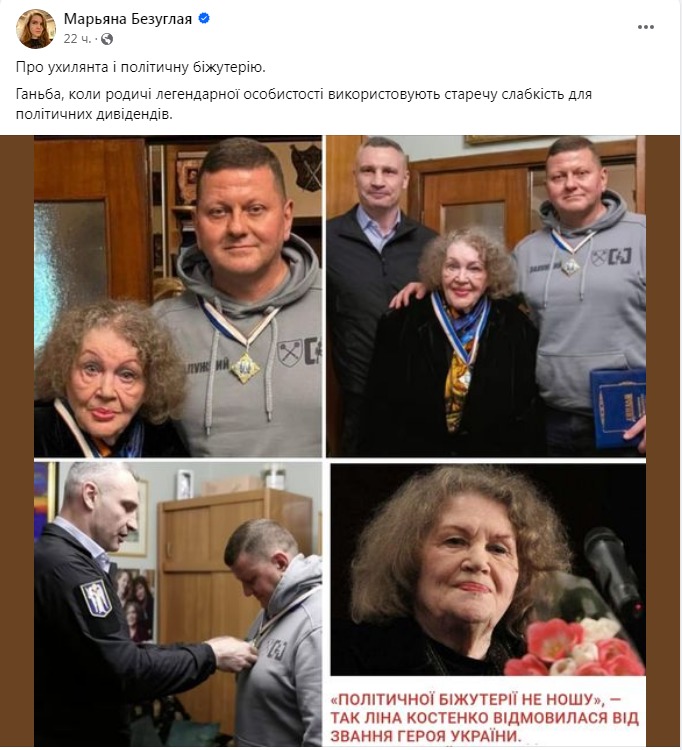
Task: Click the Kyiv emblem sleeve patch
Action: point(97,598)
